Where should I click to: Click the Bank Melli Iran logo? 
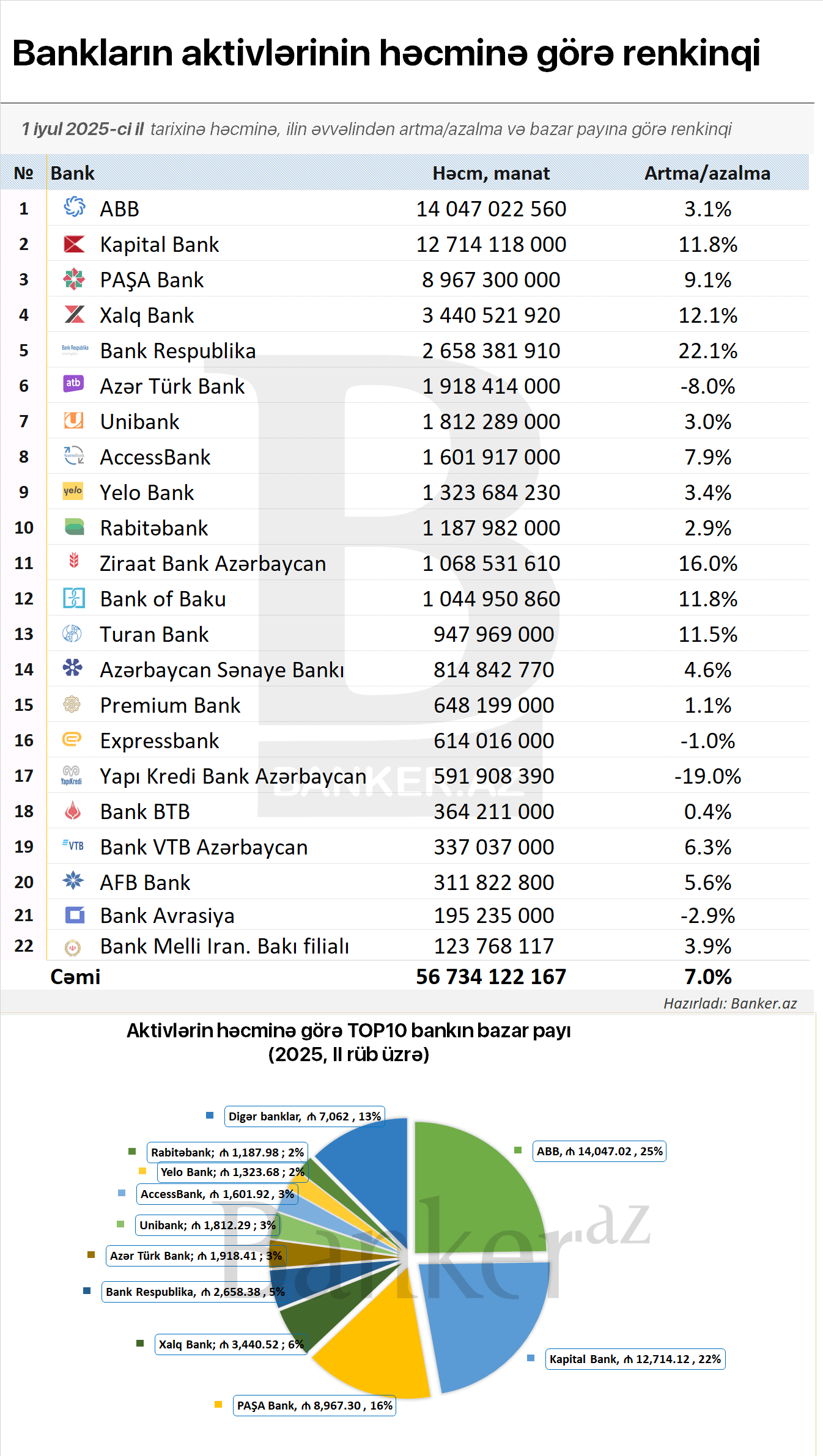[x=73, y=947]
